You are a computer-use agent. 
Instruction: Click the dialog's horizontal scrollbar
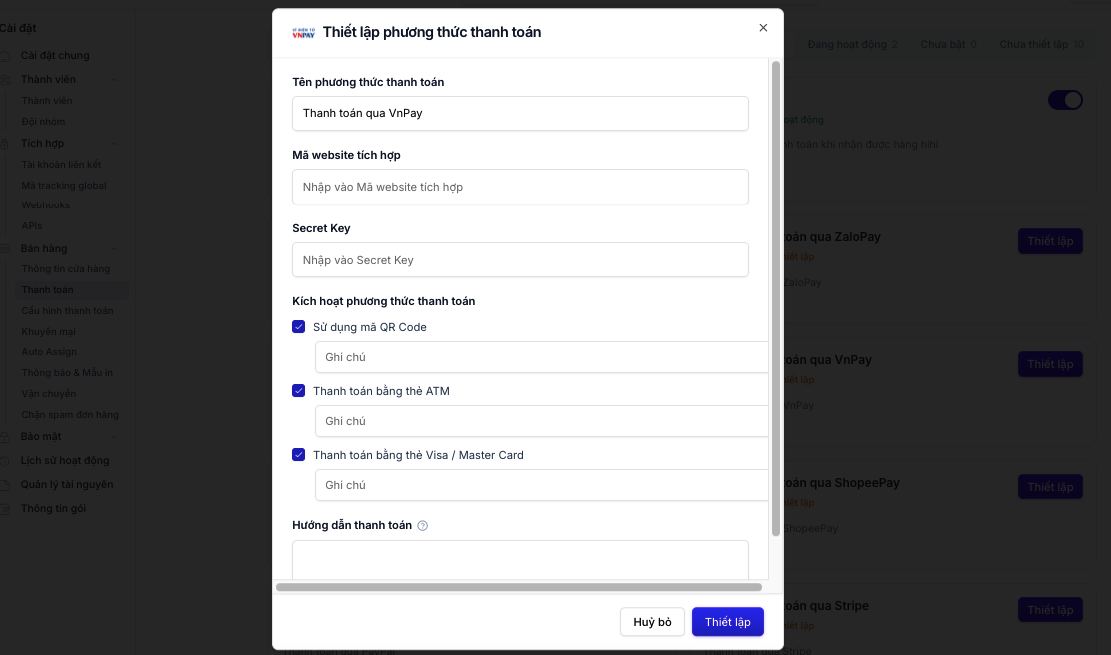coord(519,587)
